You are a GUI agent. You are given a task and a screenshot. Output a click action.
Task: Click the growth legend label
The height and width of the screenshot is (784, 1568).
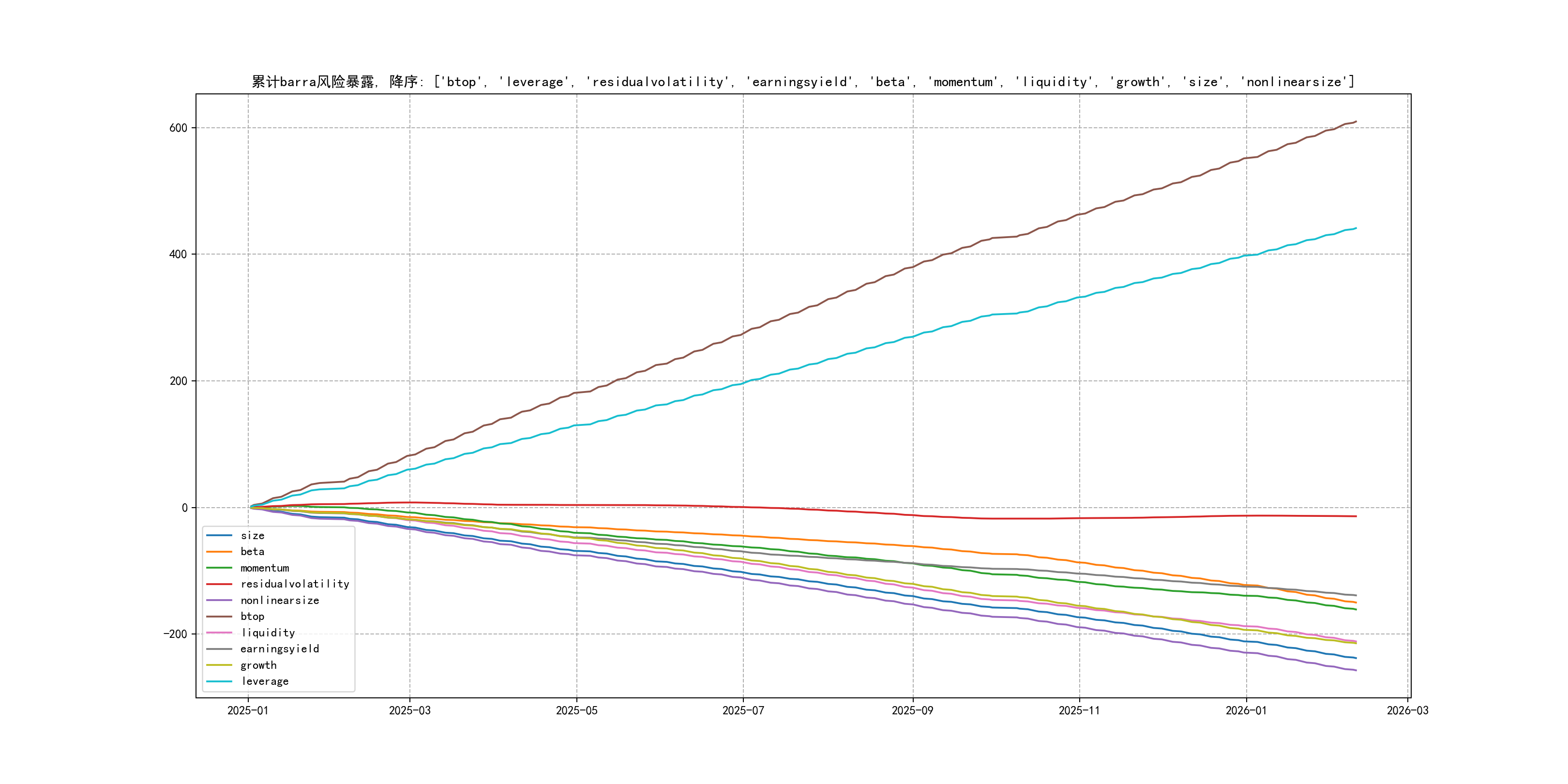(258, 665)
